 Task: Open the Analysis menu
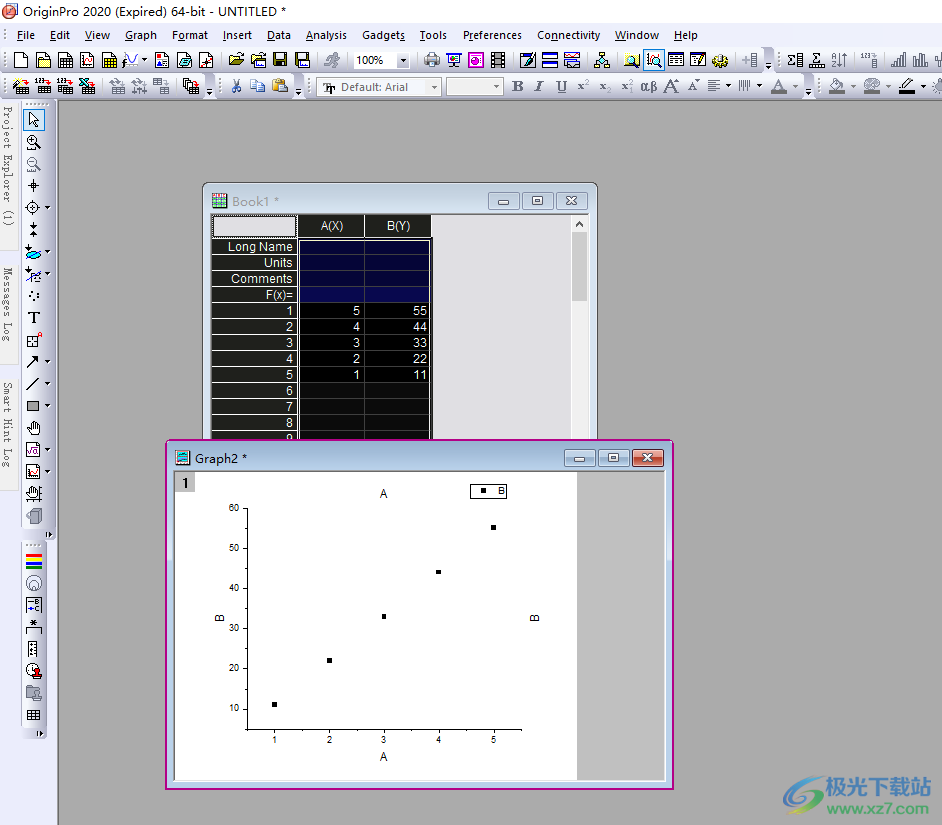click(326, 35)
